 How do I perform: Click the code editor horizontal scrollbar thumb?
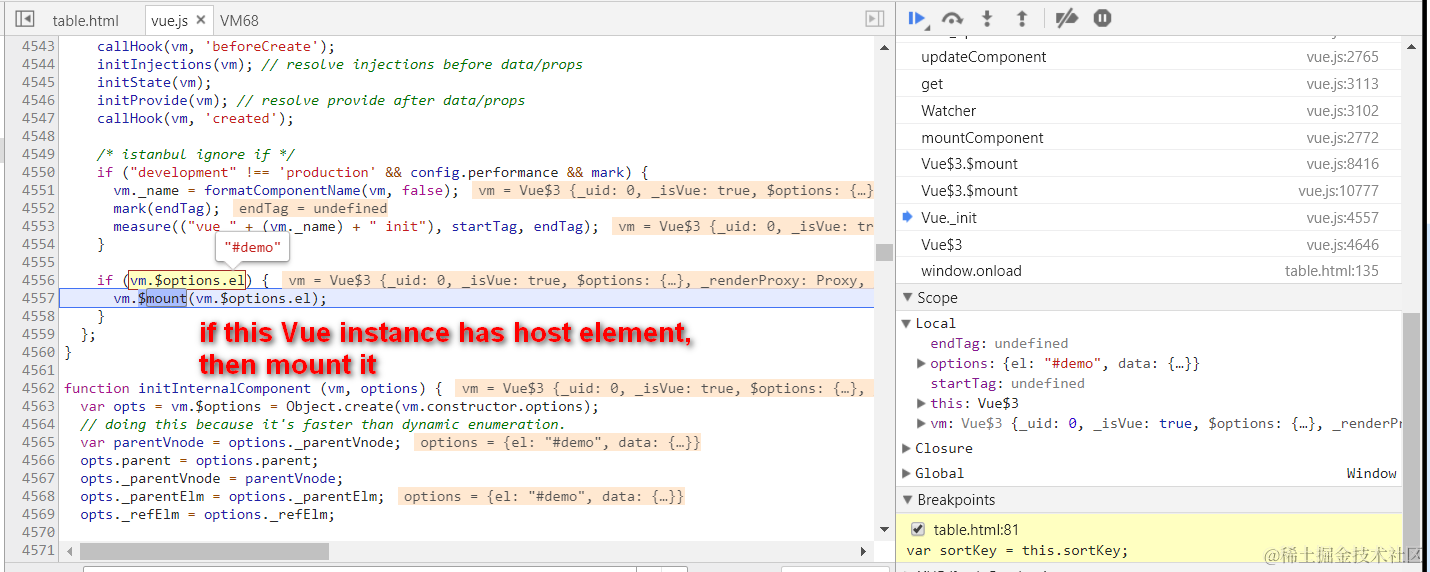click(x=204, y=551)
